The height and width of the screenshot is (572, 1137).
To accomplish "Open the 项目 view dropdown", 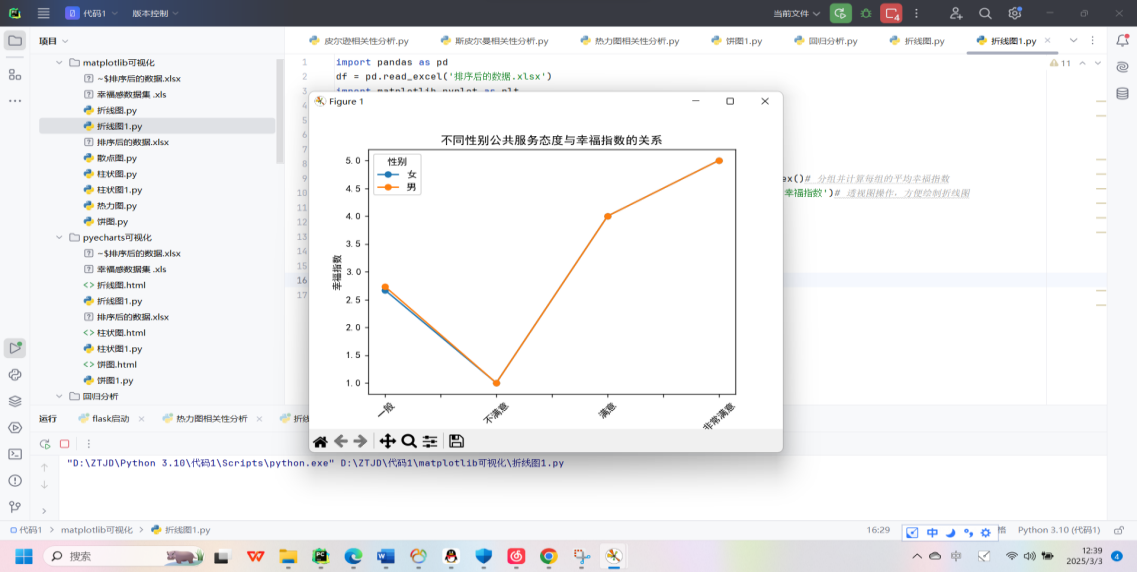I will click(x=54, y=41).
